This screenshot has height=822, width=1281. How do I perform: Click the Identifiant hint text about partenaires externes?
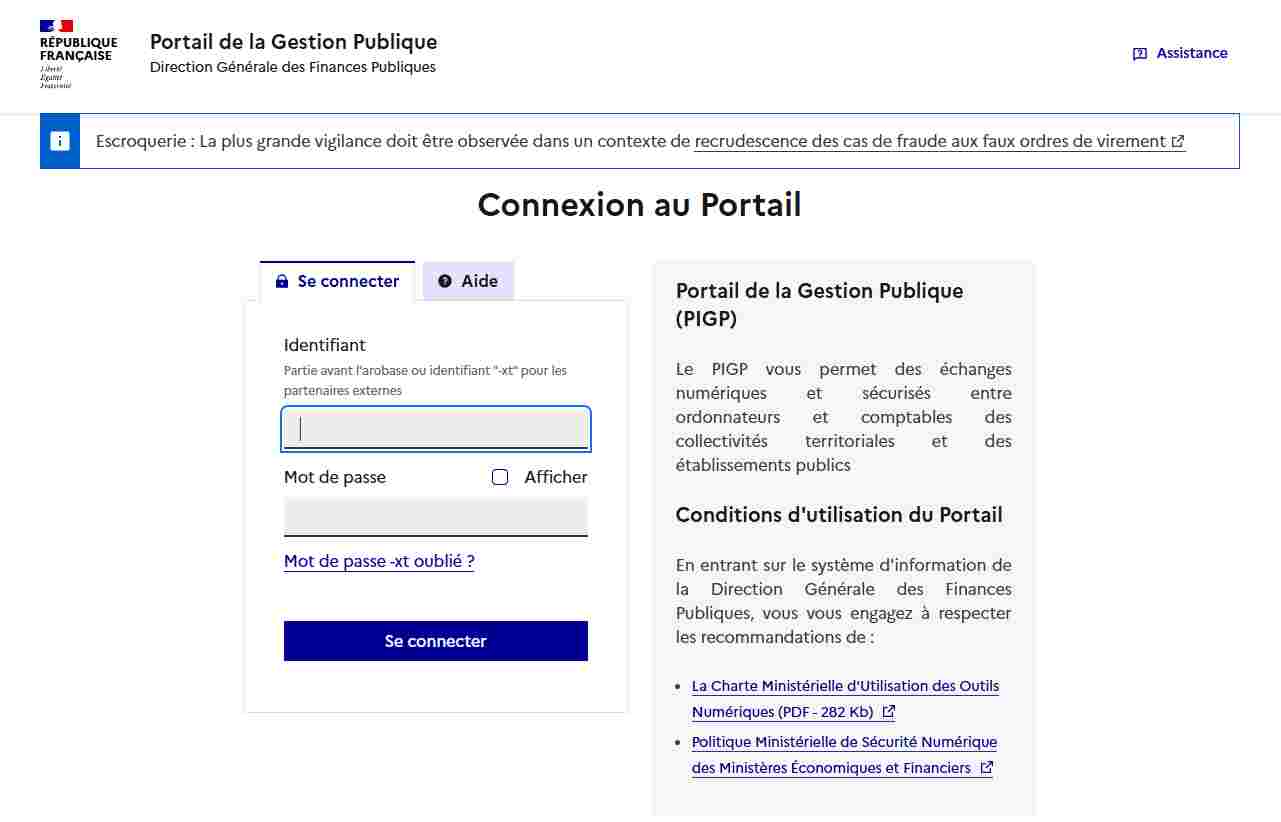click(425, 381)
